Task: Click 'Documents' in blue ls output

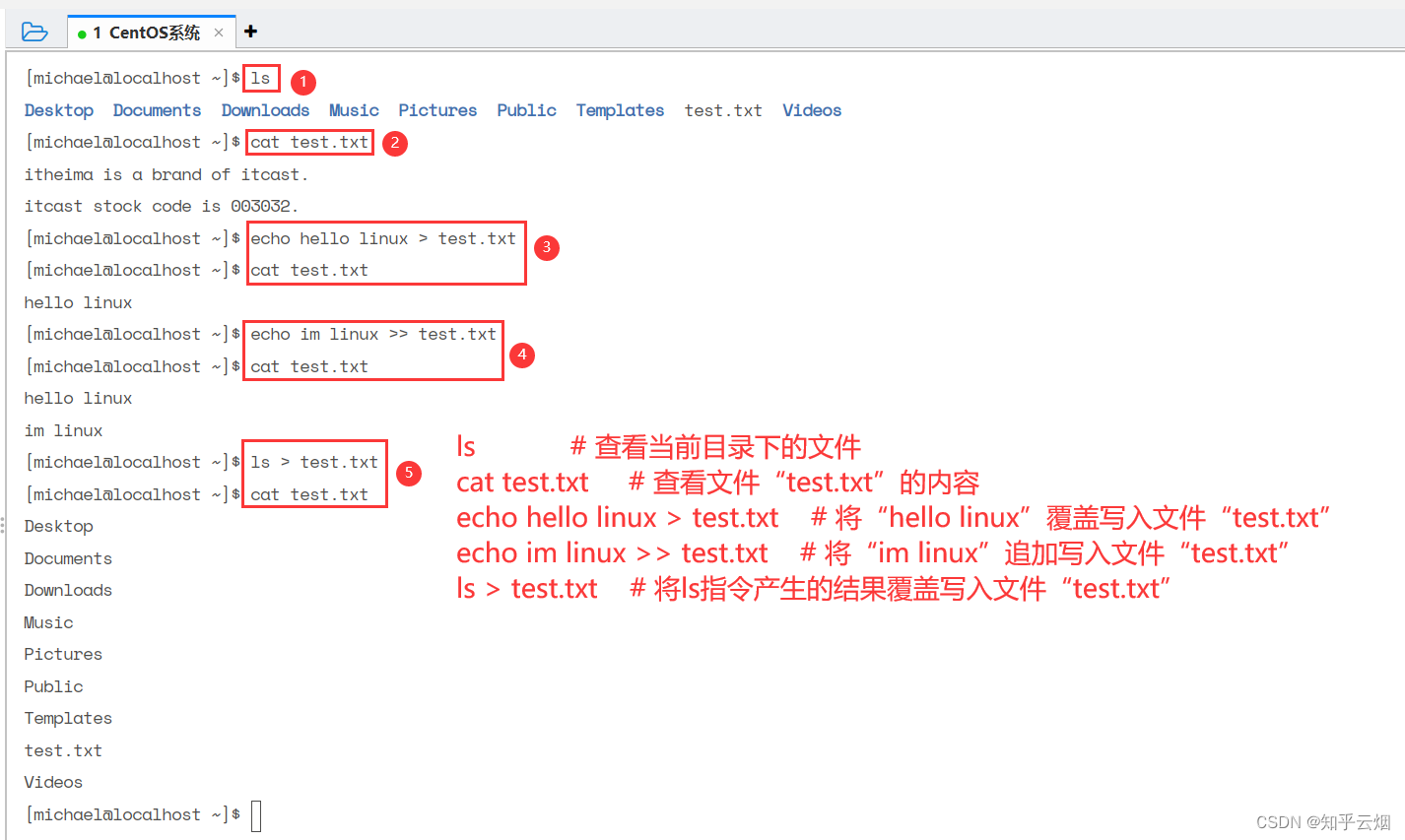Action: pos(157,110)
